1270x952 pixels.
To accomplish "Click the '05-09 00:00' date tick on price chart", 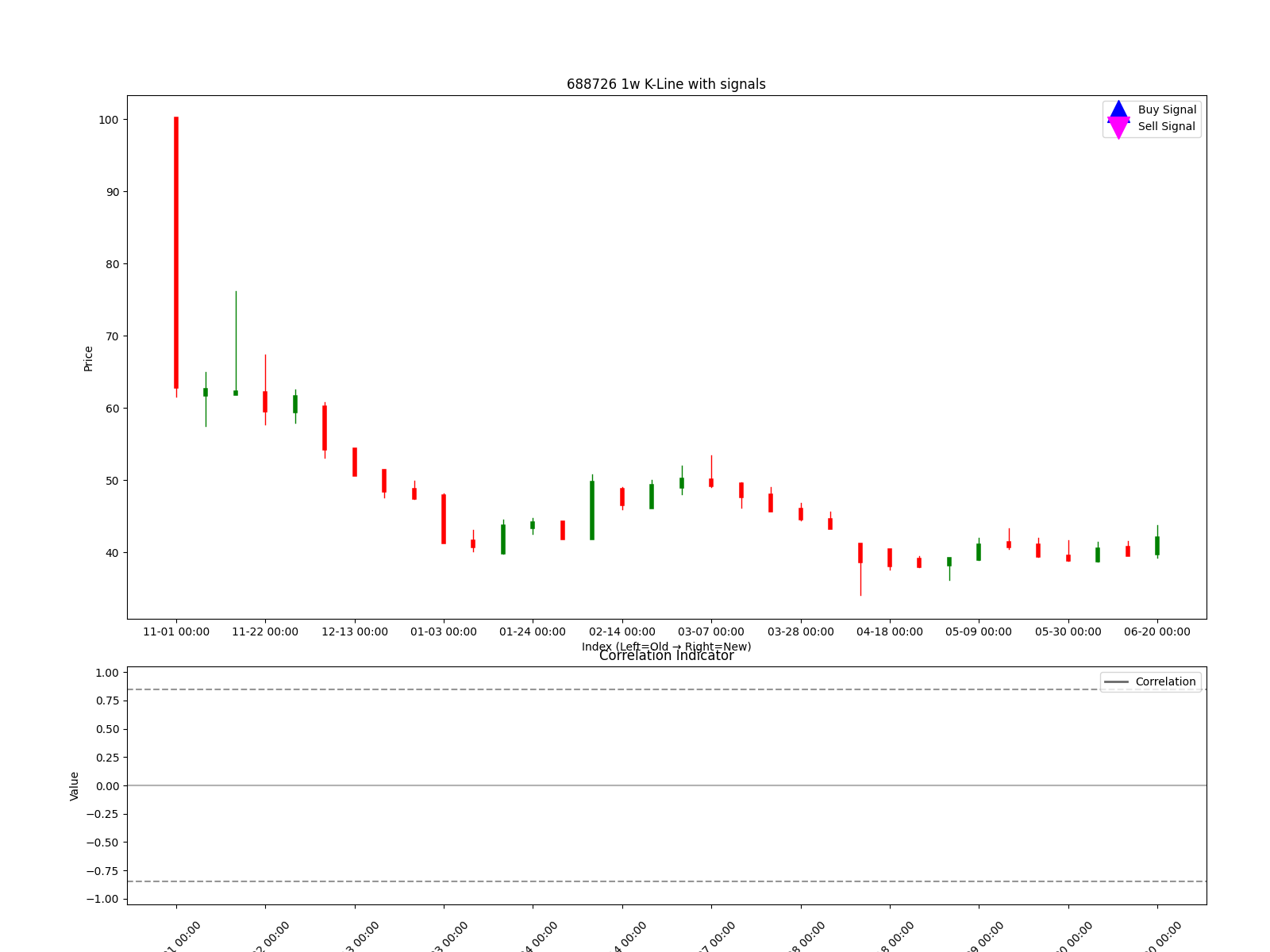I will click(x=979, y=632).
